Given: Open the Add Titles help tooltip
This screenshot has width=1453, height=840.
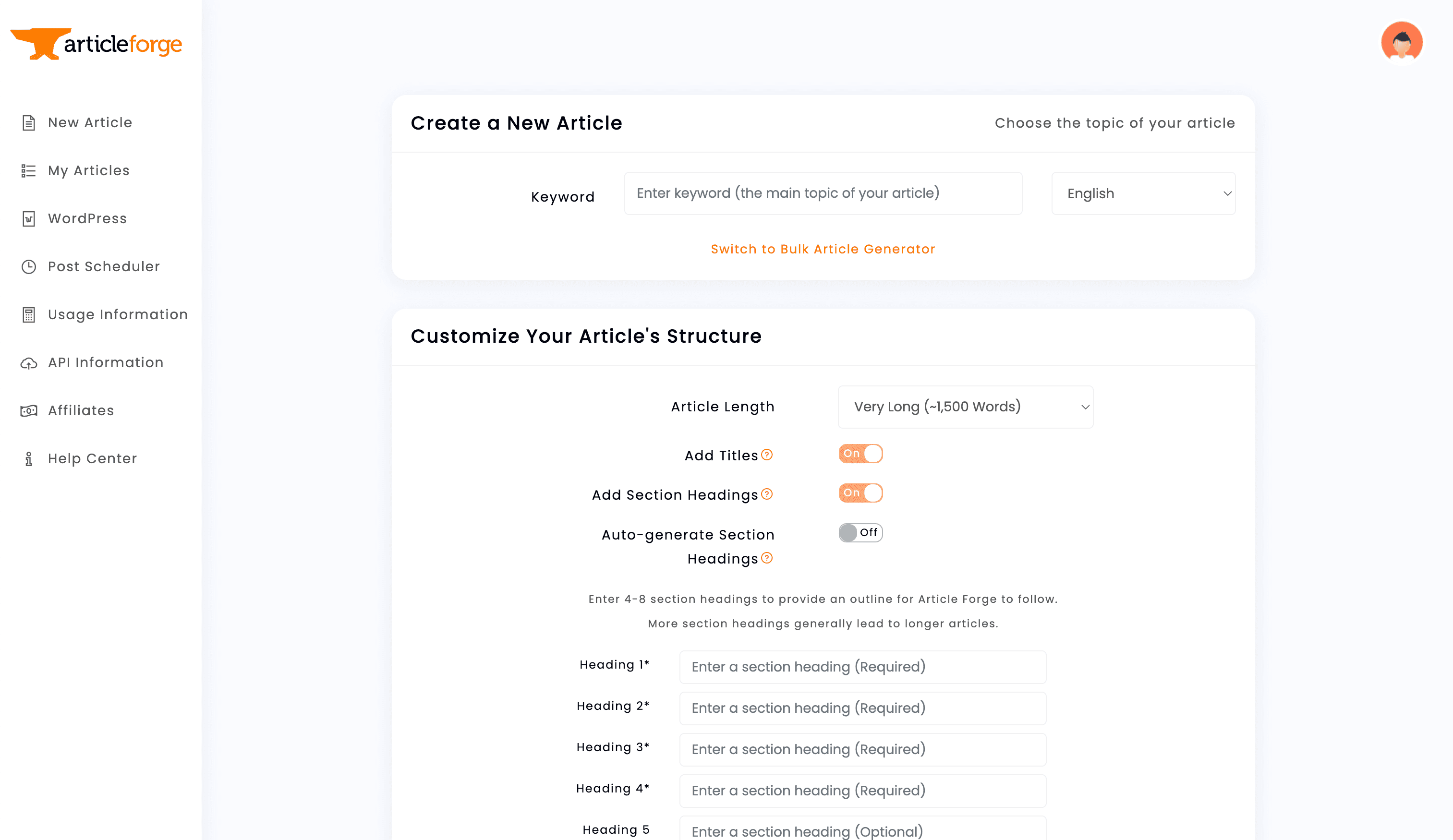Looking at the screenshot, I should [766, 455].
